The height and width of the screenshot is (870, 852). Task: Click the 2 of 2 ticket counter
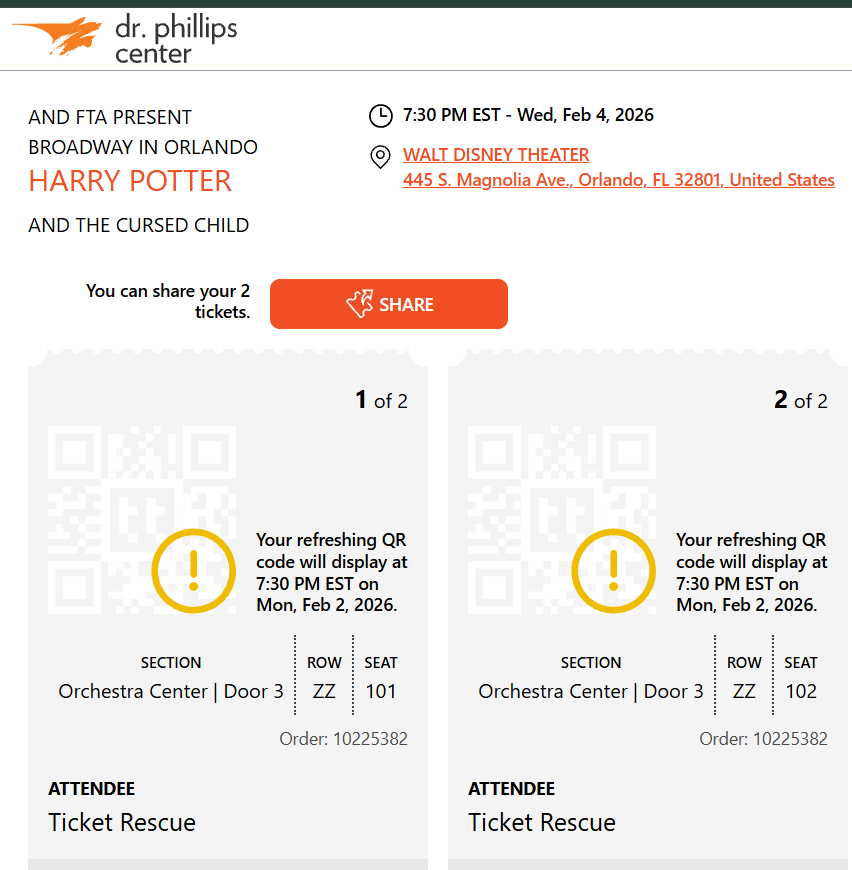point(801,400)
